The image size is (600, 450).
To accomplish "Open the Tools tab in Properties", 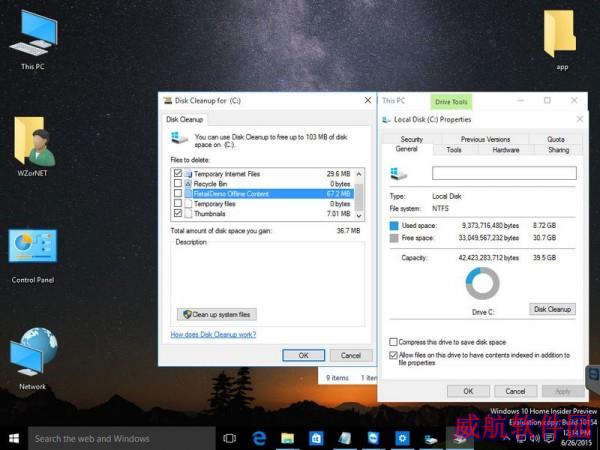I will [454, 150].
